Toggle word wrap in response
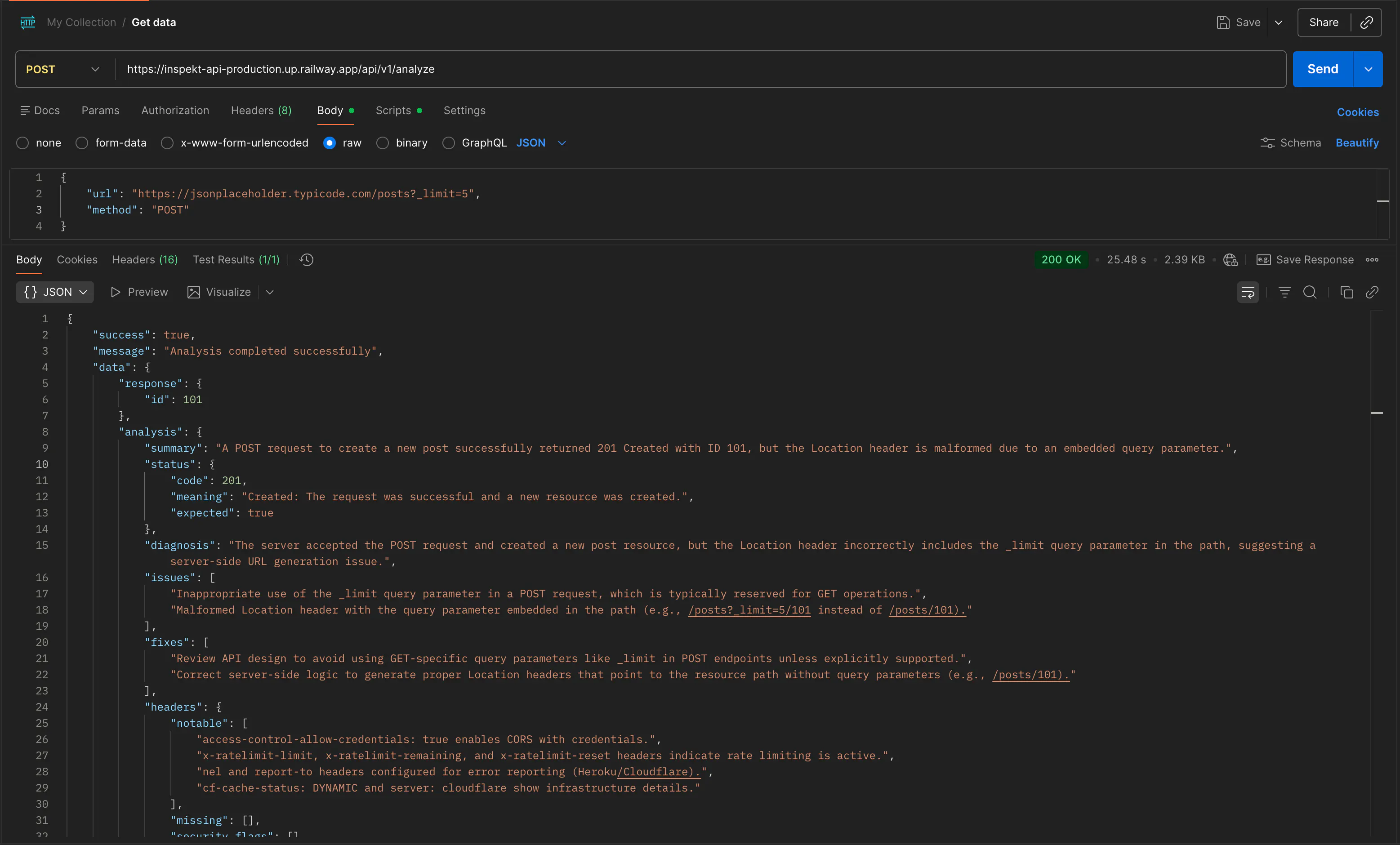Image resolution: width=1400 pixels, height=845 pixels. point(1248,292)
